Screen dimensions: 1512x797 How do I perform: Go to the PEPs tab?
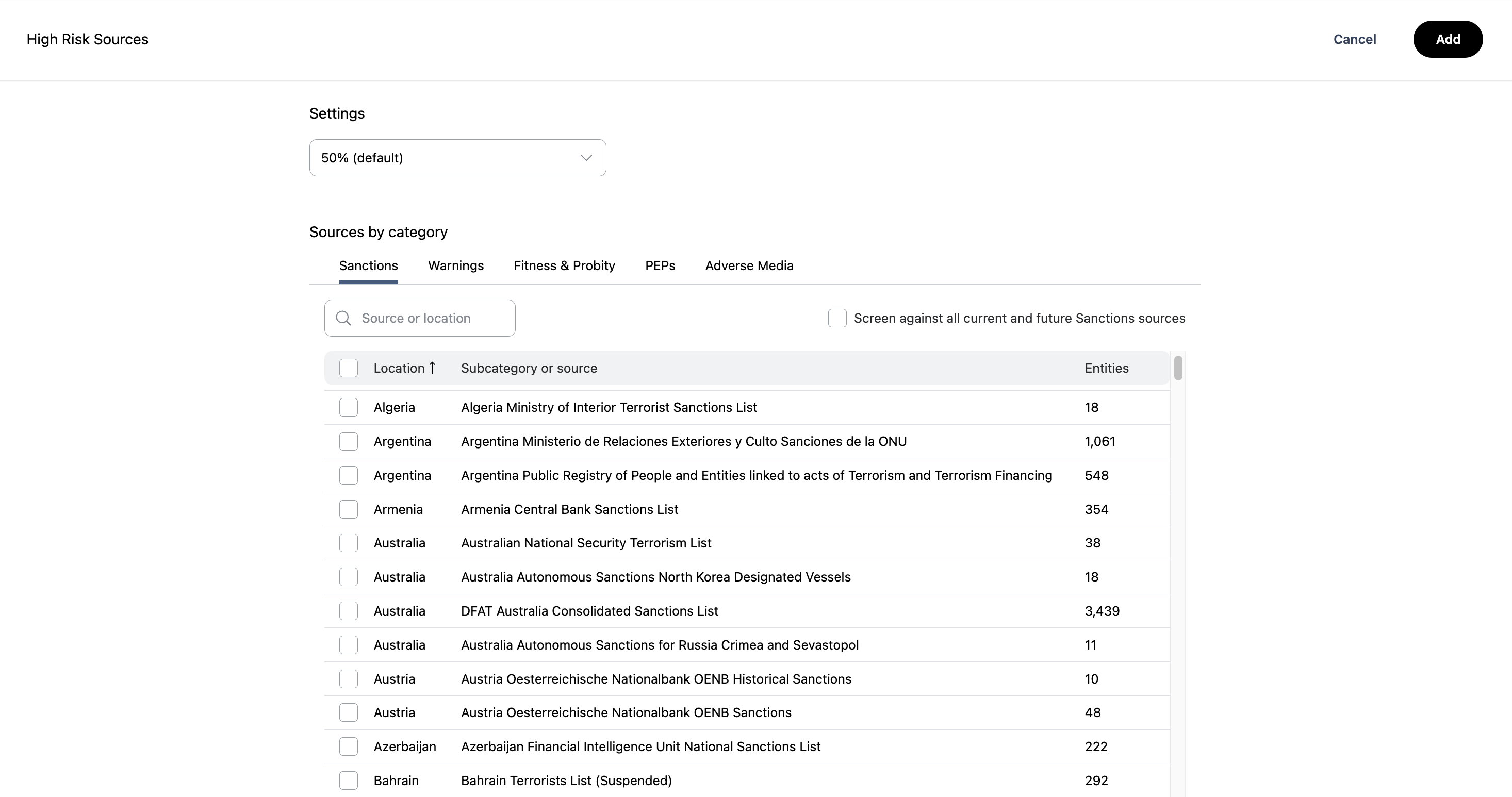click(x=660, y=266)
